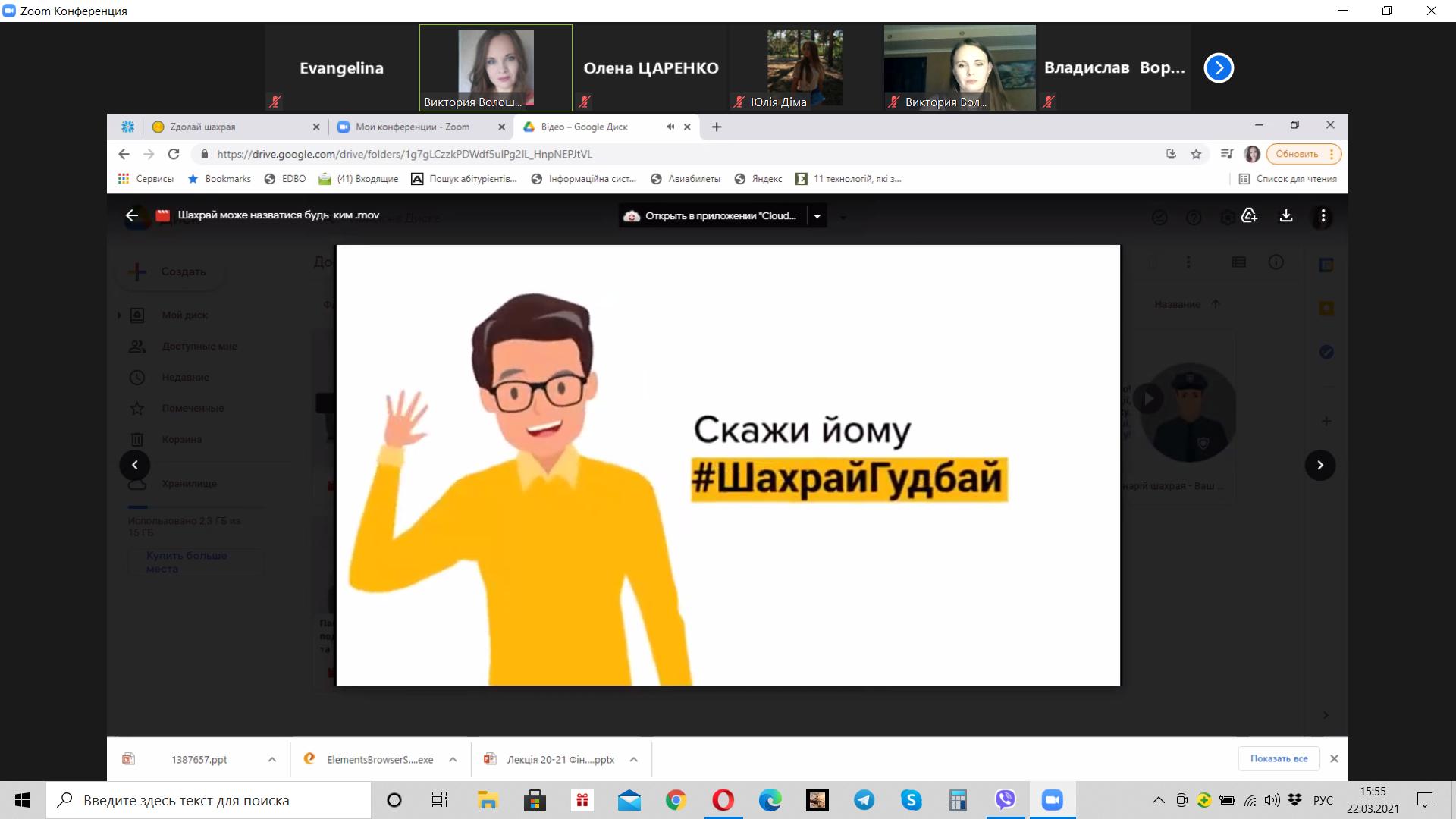1456x819 pixels.
Task: Expand the 'Открыть в приложении' dropdown arrow
Action: pyautogui.click(x=817, y=216)
